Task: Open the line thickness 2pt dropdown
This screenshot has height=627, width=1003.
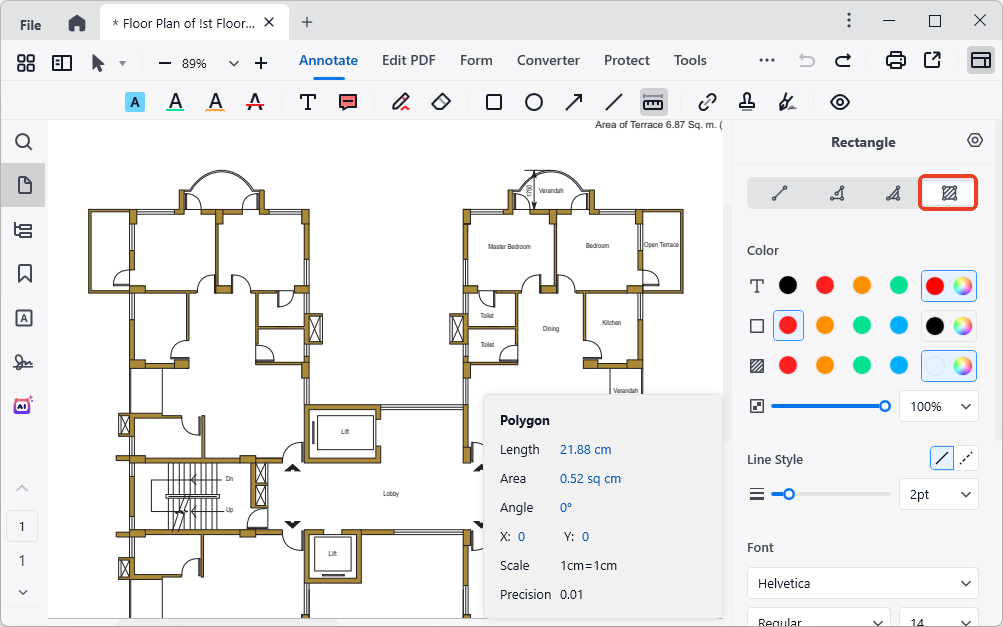Action: tap(938, 494)
